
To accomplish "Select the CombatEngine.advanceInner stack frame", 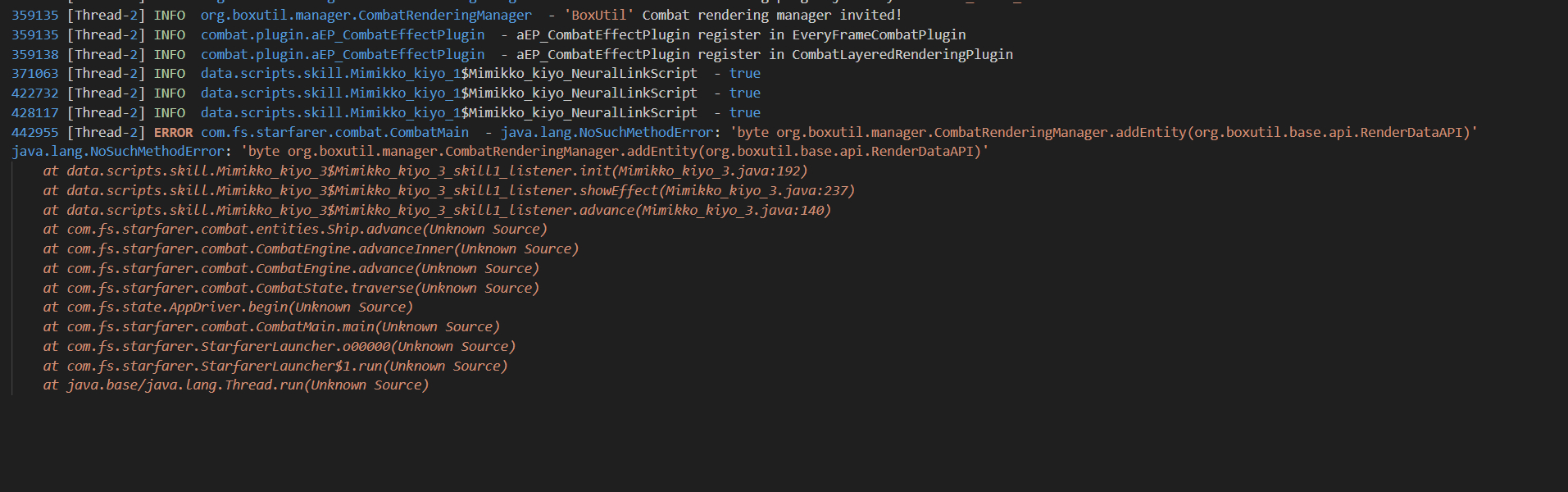I will (x=322, y=249).
